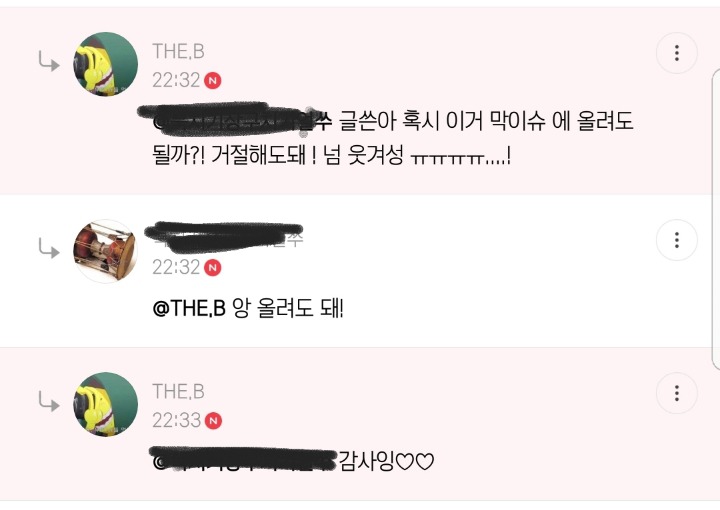Open THE.B profile picture on the top comment

(106, 64)
